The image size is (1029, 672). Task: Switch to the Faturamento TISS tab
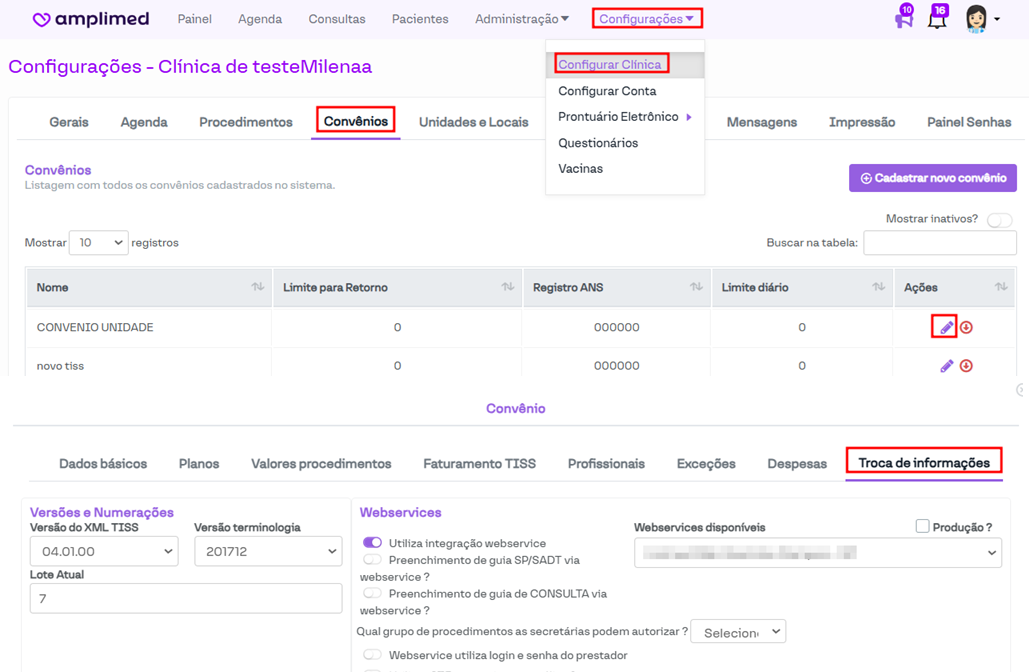click(x=479, y=464)
